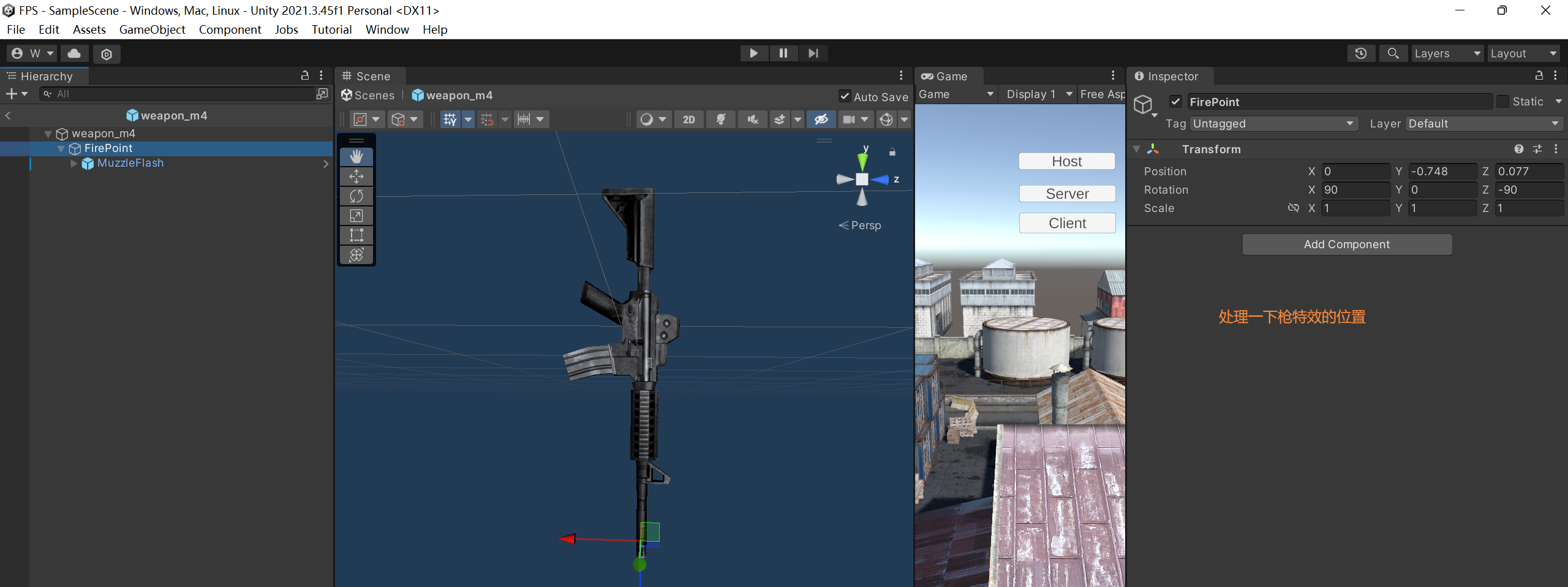Click the Server button in Game
Image resolution: width=1568 pixels, height=587 pixels.
click(1067, 194)
